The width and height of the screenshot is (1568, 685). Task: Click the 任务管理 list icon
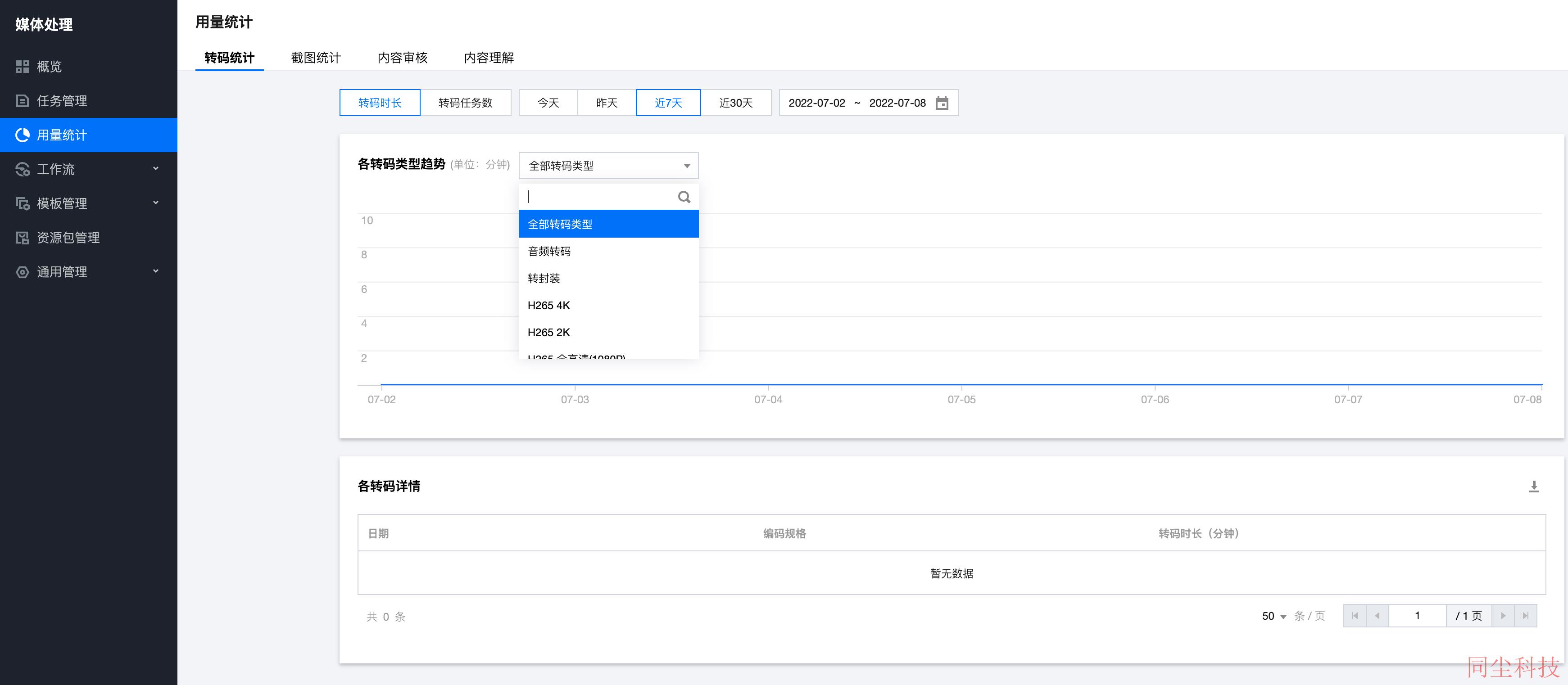[x=23, y=100]
